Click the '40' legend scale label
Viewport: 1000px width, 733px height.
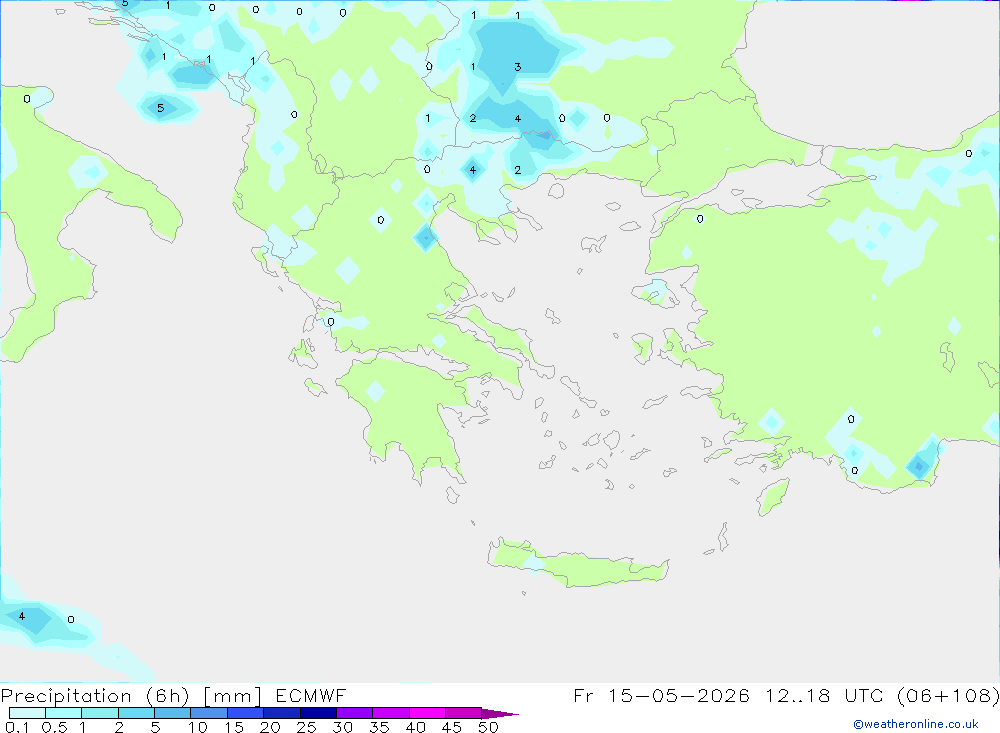click(x=415, y=727)
